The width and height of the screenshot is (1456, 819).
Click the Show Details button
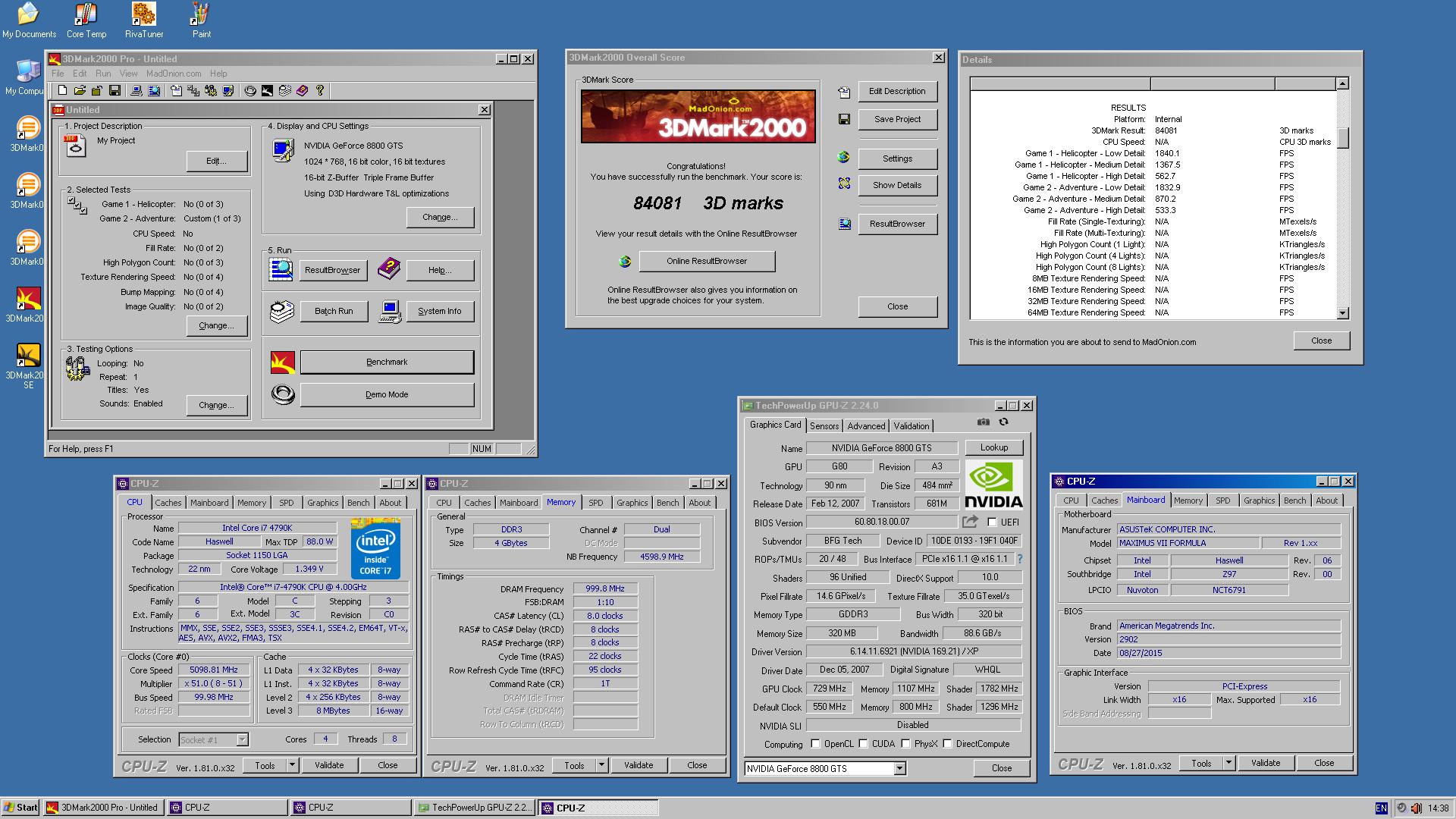pos(897,185)
